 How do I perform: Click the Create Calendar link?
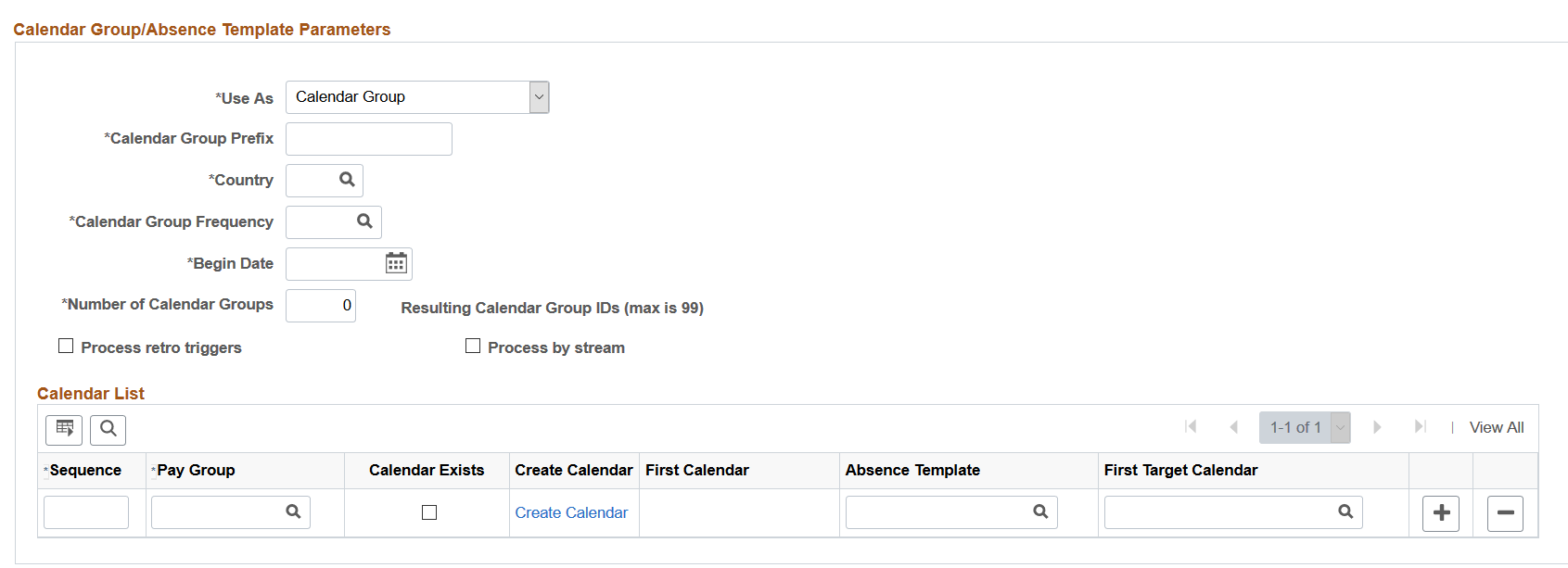click(x=571, y=512)
